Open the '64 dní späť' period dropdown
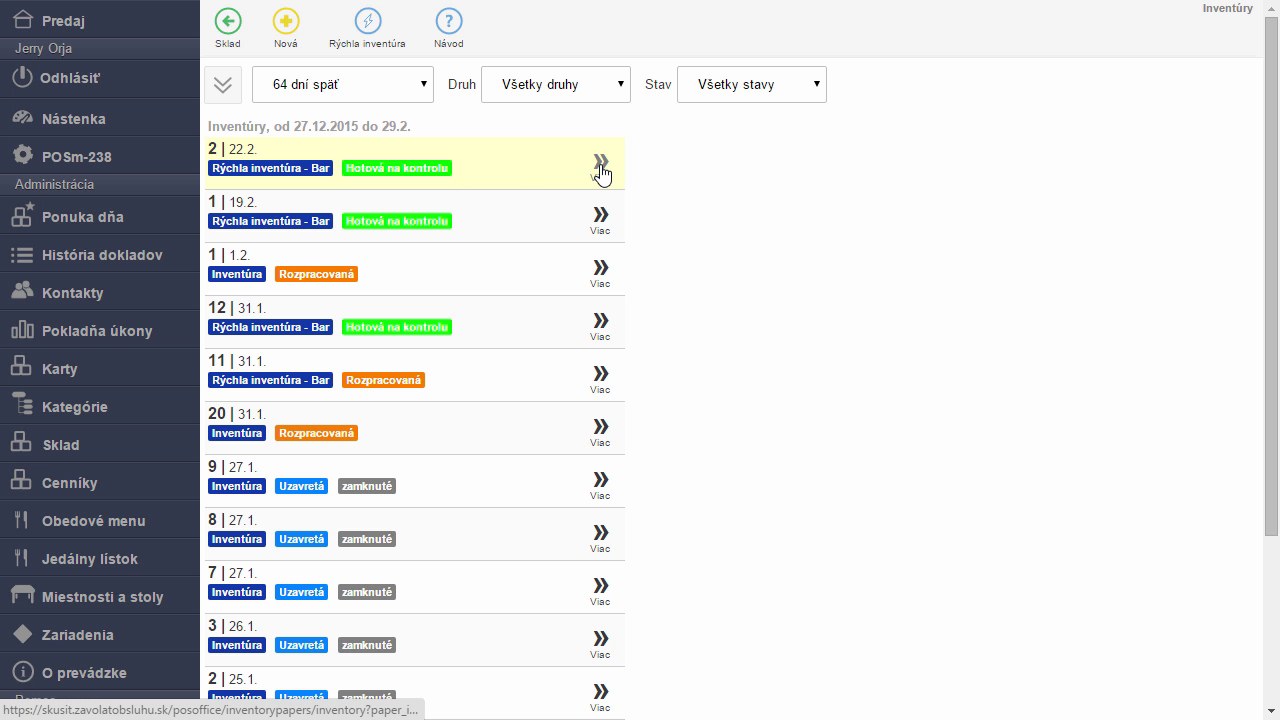The height and width of the screenshot is (720, 1280). coord(343,84)
